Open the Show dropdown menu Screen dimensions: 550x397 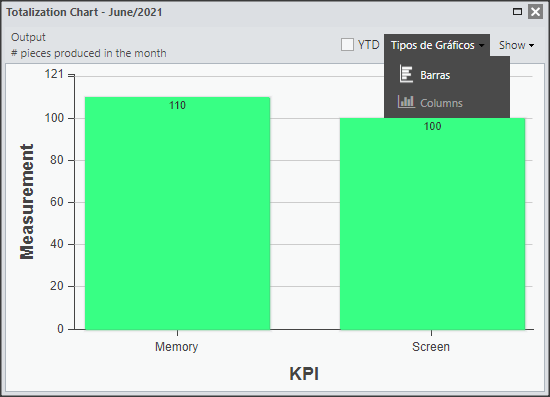(x=516, y=45)
